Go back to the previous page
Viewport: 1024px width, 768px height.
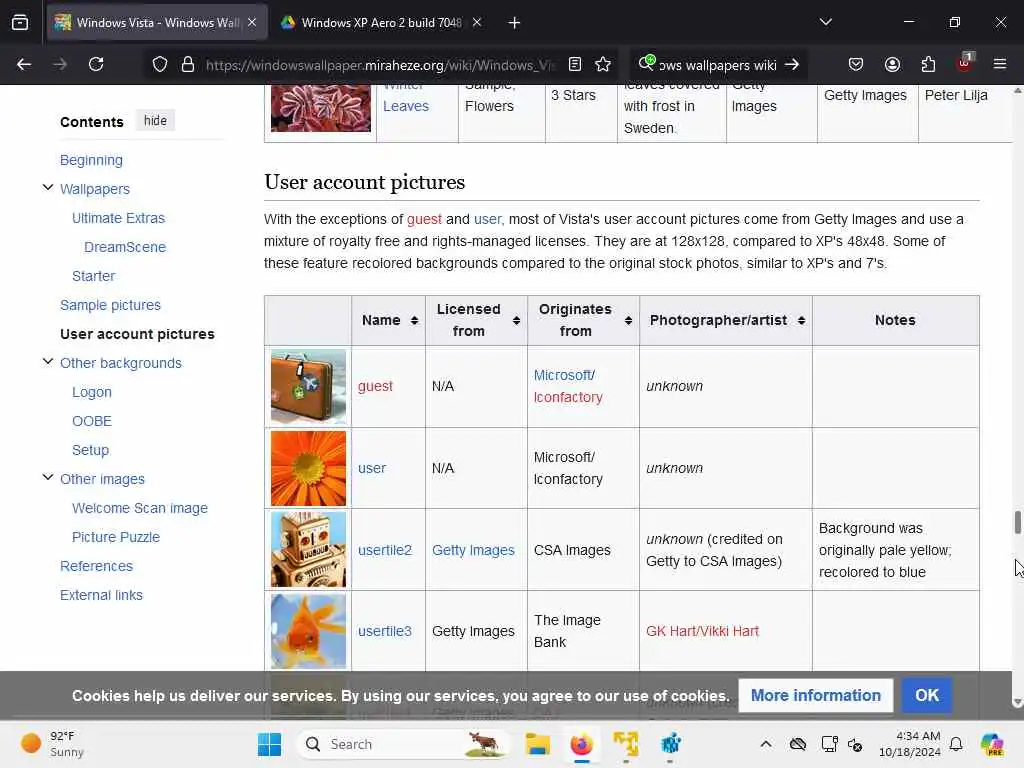pyautogui.click(x=24, y=64)
